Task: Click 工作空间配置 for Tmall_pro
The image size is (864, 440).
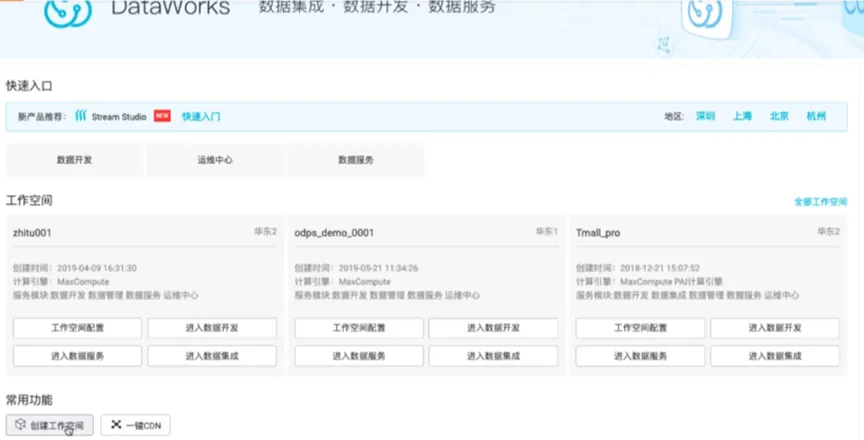Action: [x=640, y=328]
